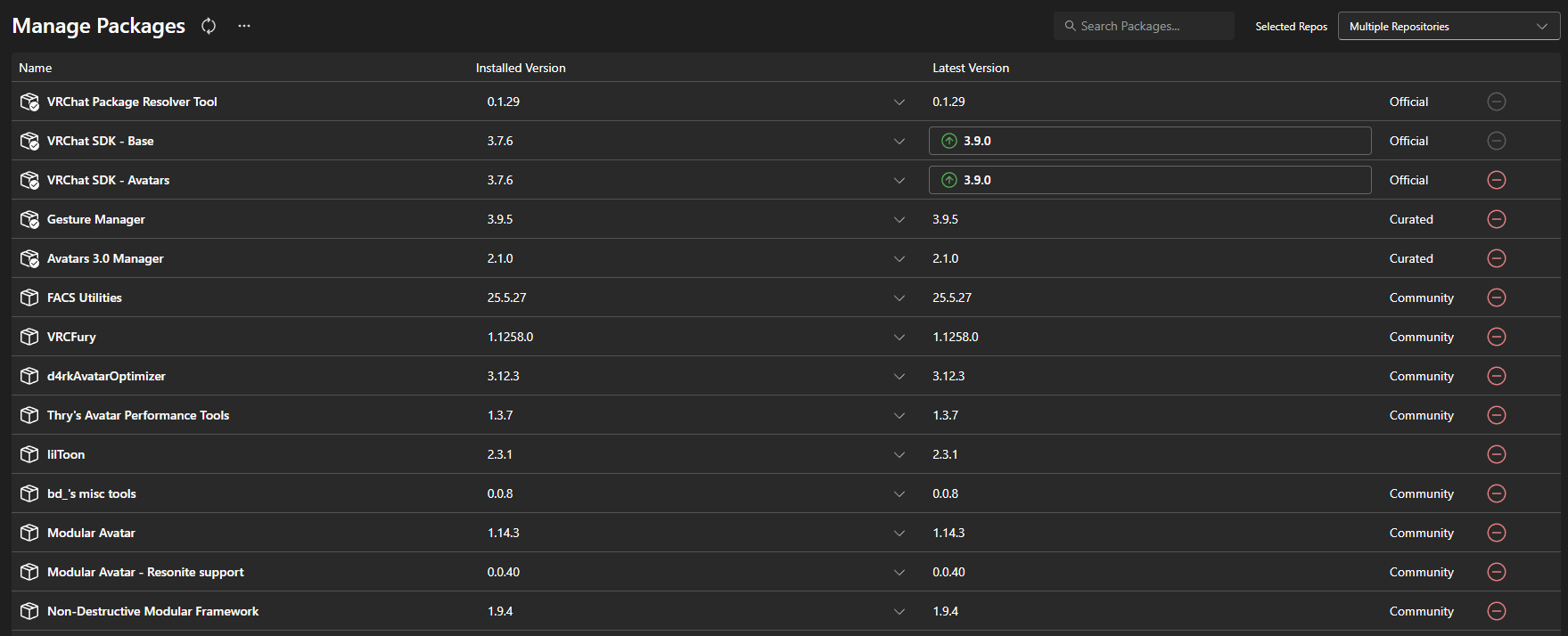This screenshot has height=636, width=1568.
Task: Click the package icon beside lilToon
Action: (x=29, y=454)
